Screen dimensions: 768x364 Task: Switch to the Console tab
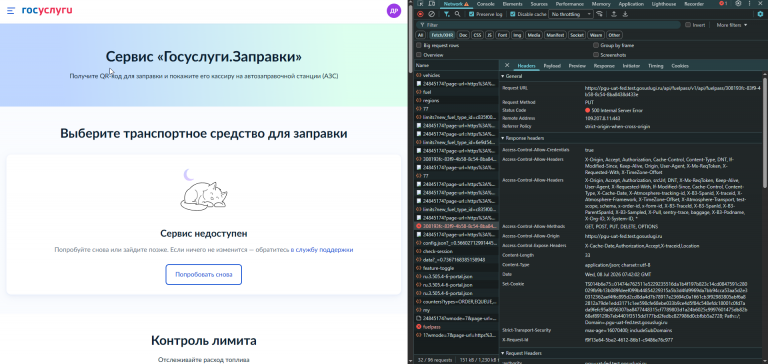point(485,4)
